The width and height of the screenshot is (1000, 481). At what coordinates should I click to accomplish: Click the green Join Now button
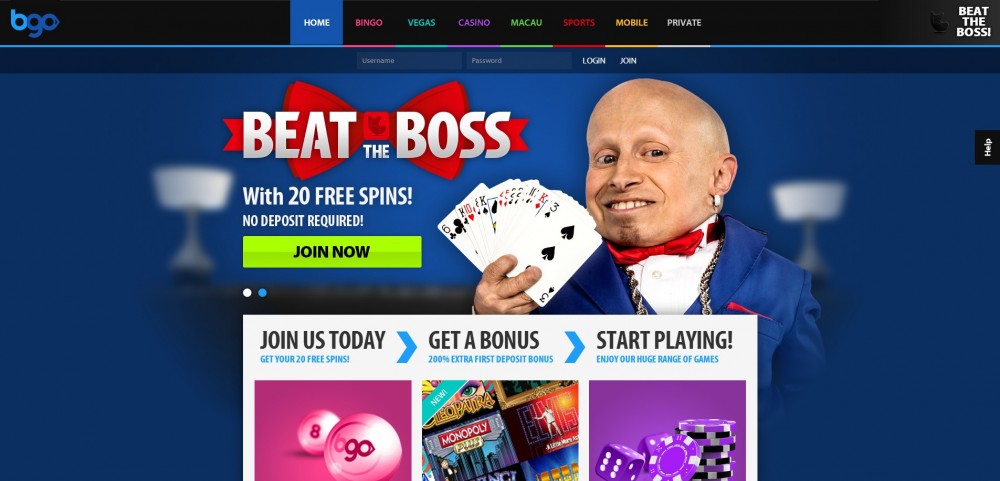tap(332, 252)
